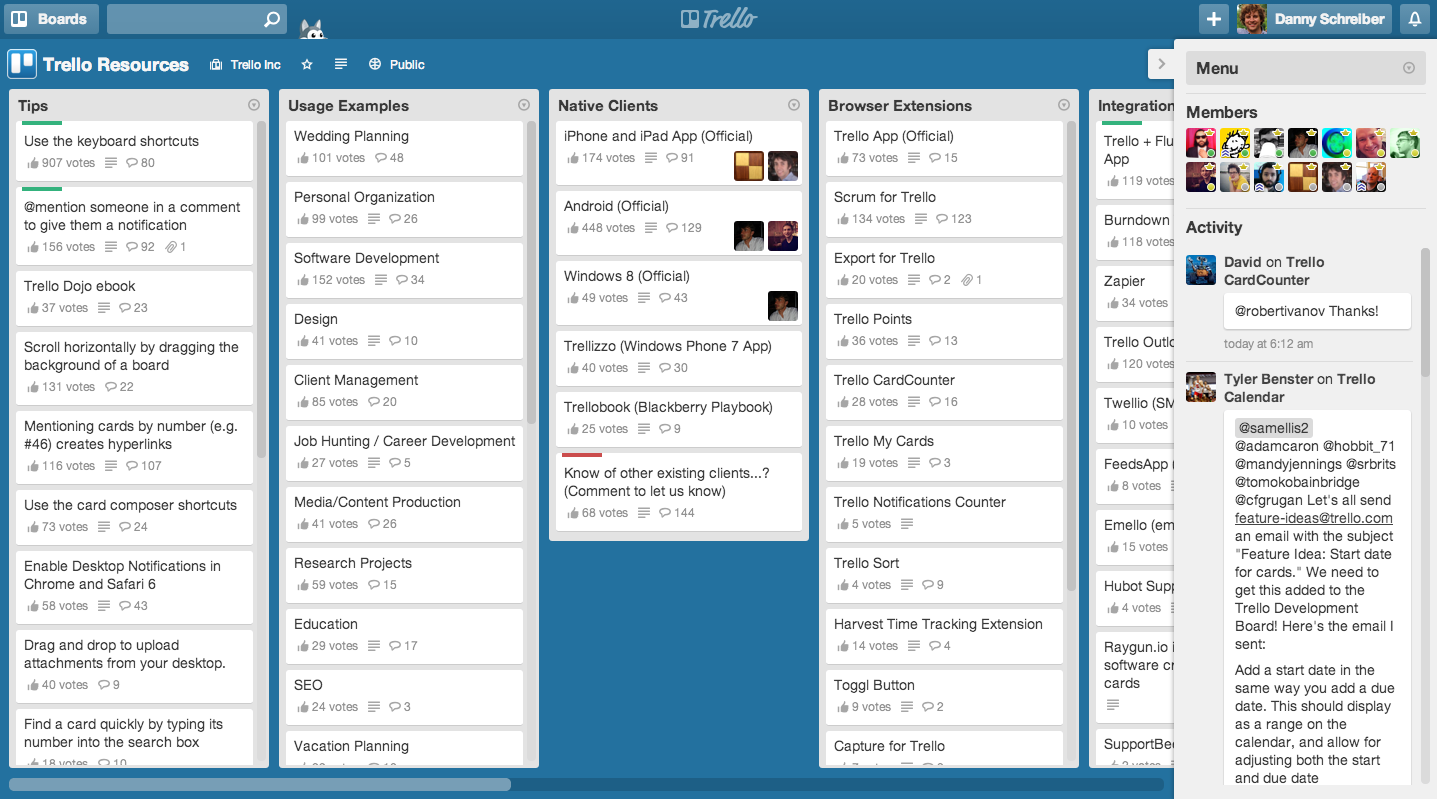Click description icon on Trello Notifications Counter

(x=907, y=524)
